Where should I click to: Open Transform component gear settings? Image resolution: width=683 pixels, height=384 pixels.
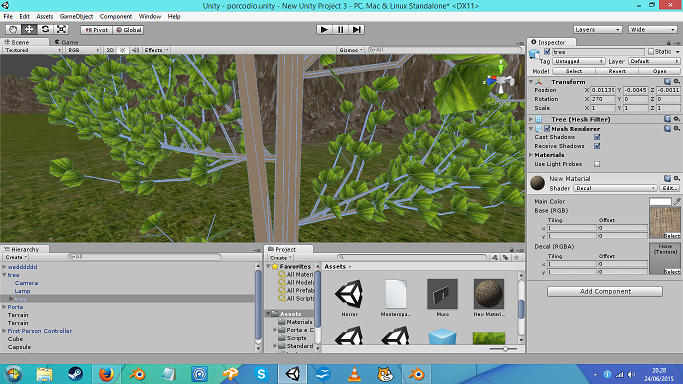676,81
